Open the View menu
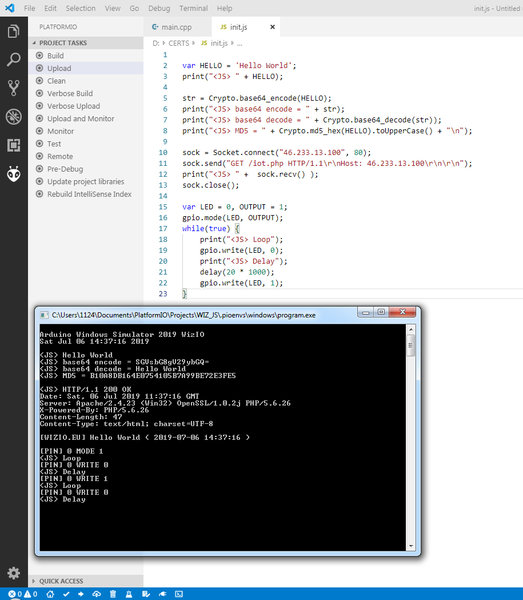The height and width of the screenshot is (600, 523). point(112,8)
